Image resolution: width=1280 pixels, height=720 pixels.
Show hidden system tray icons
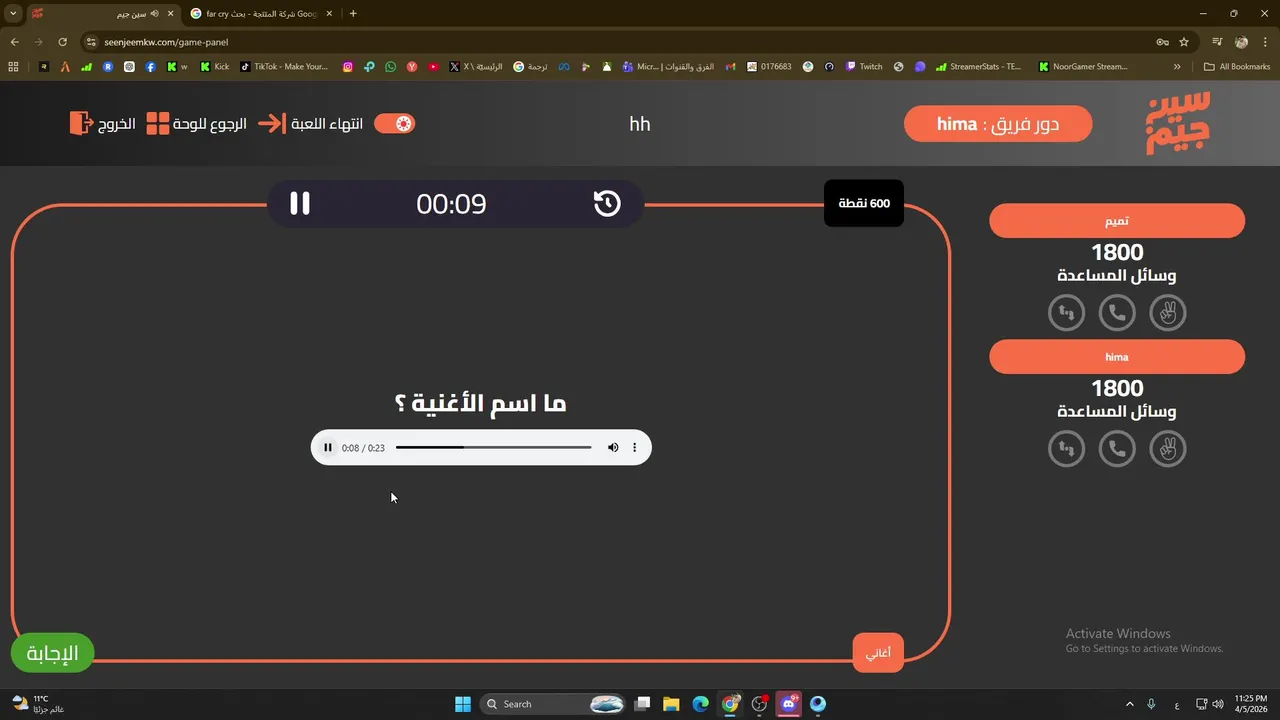point(1130,704)
